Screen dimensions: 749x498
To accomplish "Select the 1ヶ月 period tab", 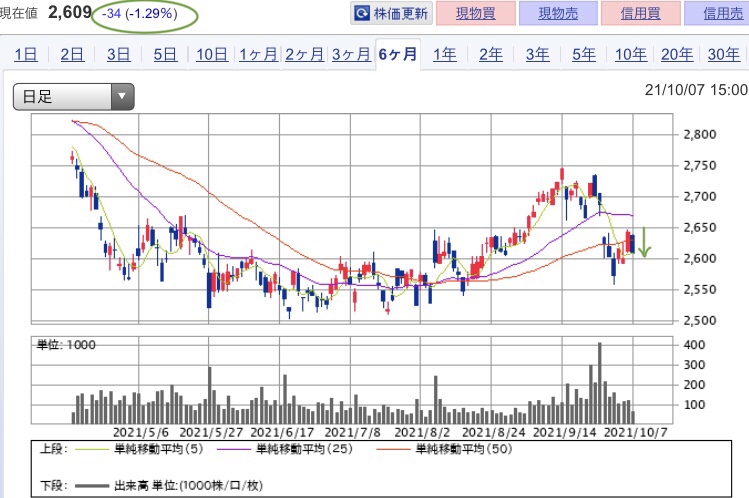I will point(258,54).
